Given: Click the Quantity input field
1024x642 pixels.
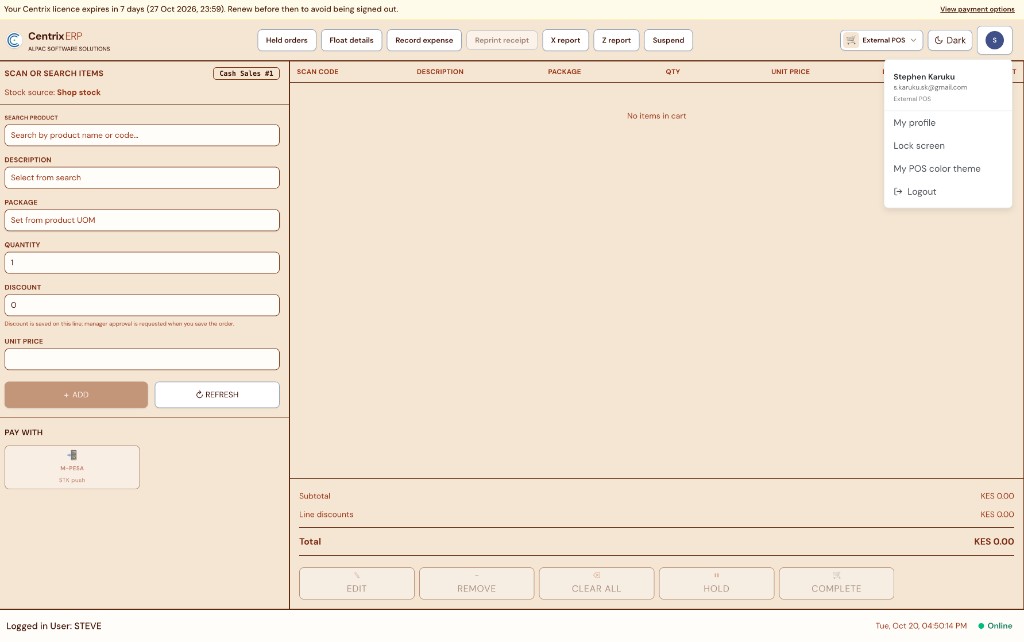Looking at the screenshot, I should (142, 263).
